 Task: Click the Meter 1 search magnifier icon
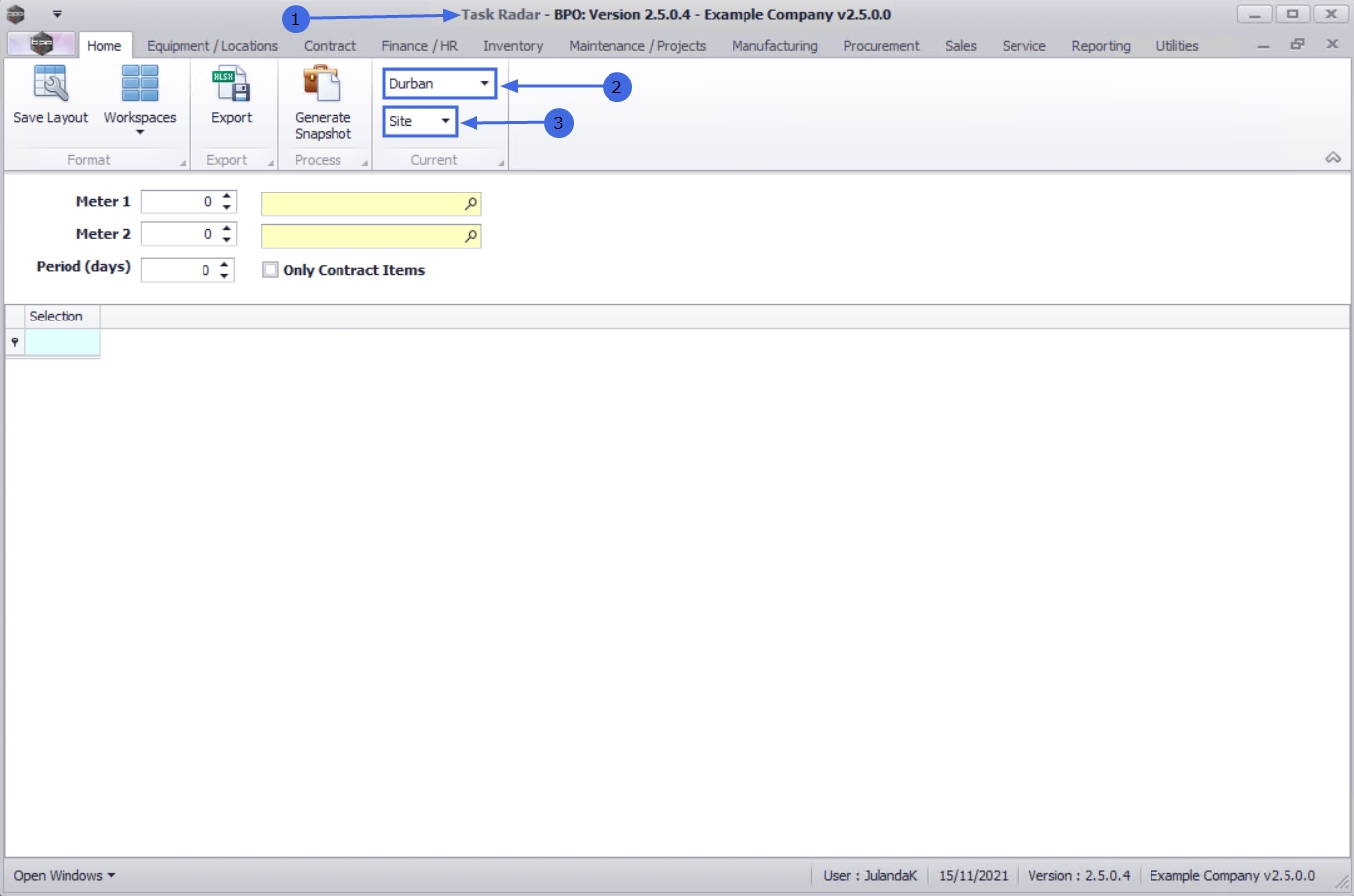point(471,204)
